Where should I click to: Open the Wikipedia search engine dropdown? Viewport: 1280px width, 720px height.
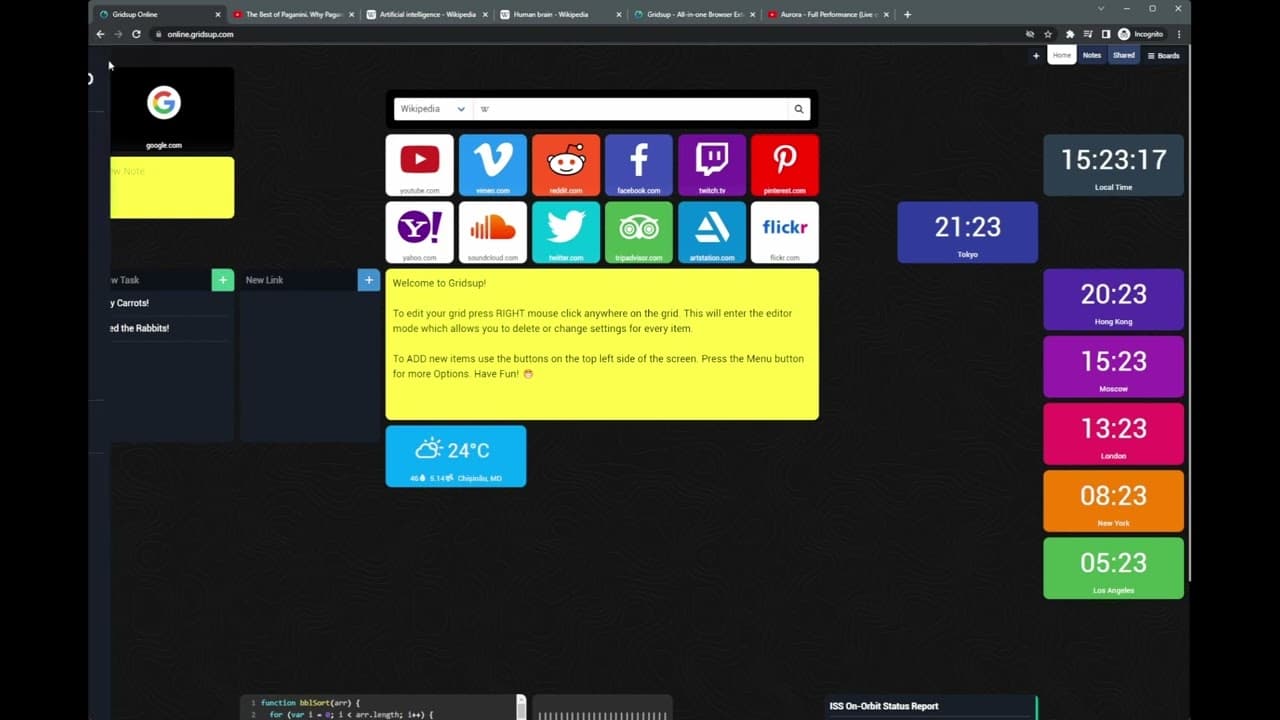[x=432, y=109]
